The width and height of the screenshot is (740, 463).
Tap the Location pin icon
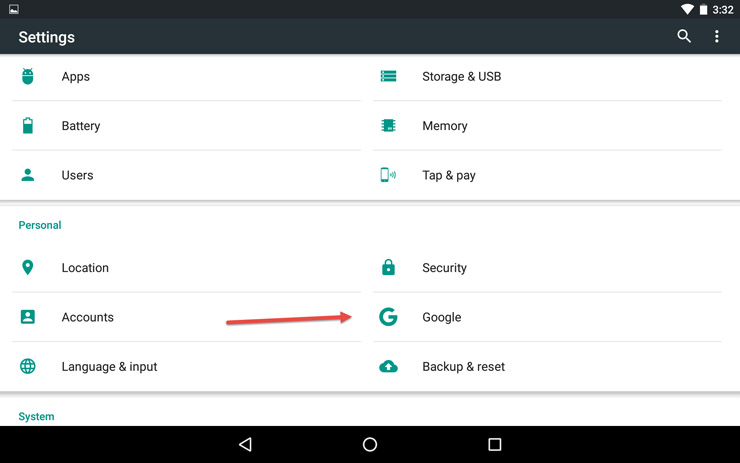click(28, 267)
